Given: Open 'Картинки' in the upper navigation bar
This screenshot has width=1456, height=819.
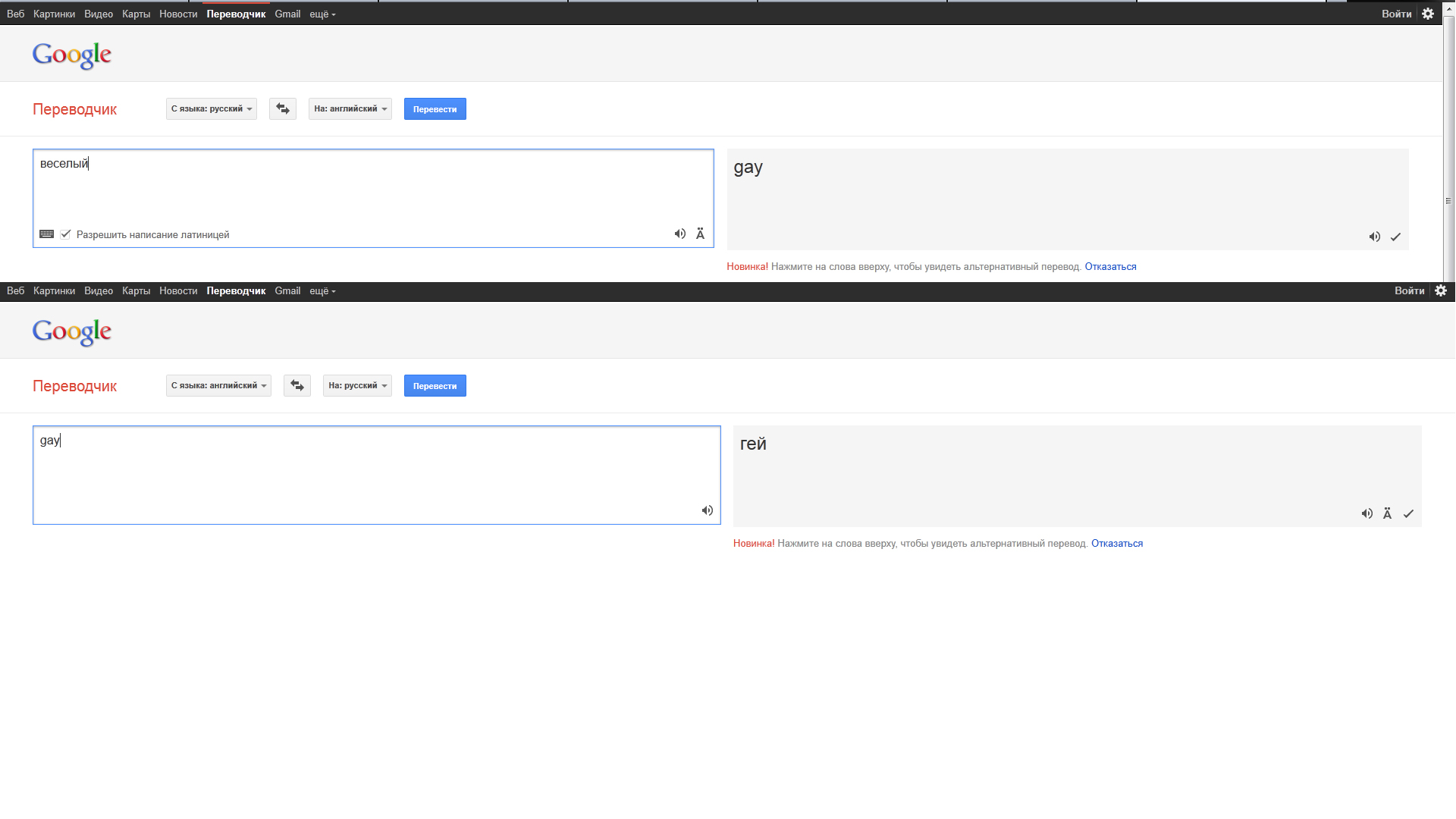Looking at the screenshot, I should coord(54,14).
